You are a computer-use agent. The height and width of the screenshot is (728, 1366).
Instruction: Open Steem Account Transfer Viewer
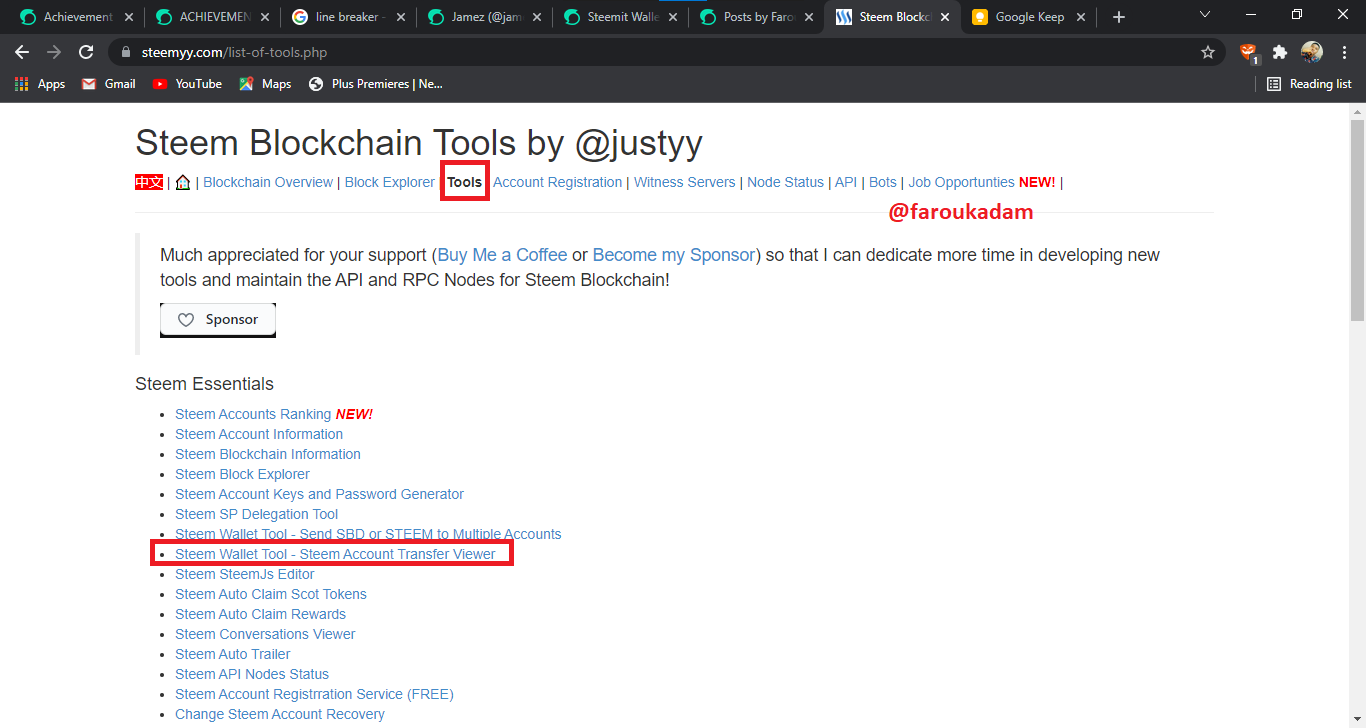335,554
